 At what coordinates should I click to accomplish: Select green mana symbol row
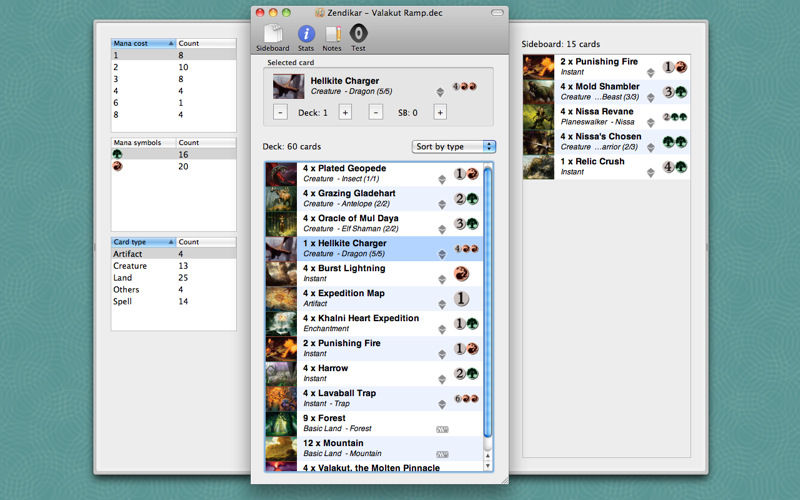[173, 154]
